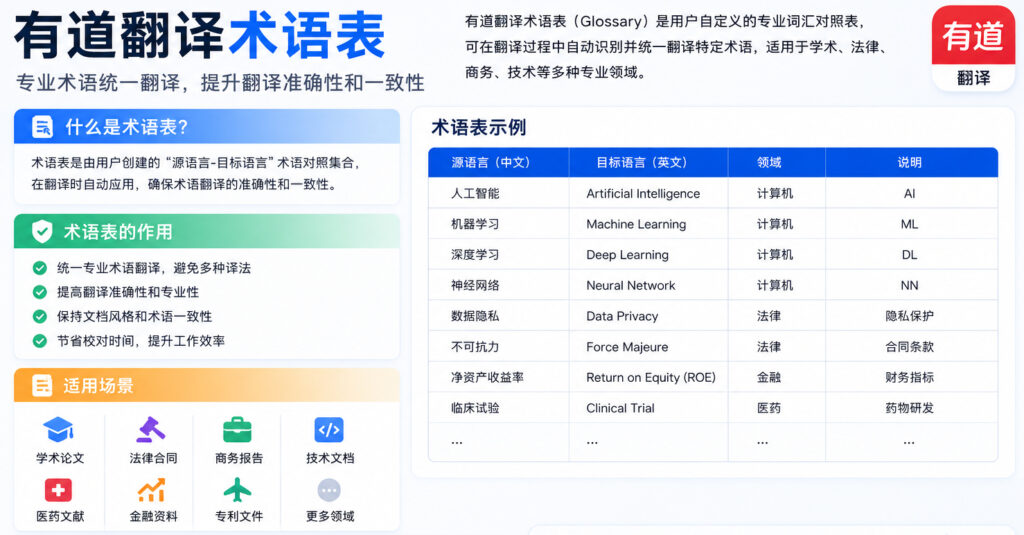
Task: Click the 有道翻译术语表 main title
Action: coord(200,36)
